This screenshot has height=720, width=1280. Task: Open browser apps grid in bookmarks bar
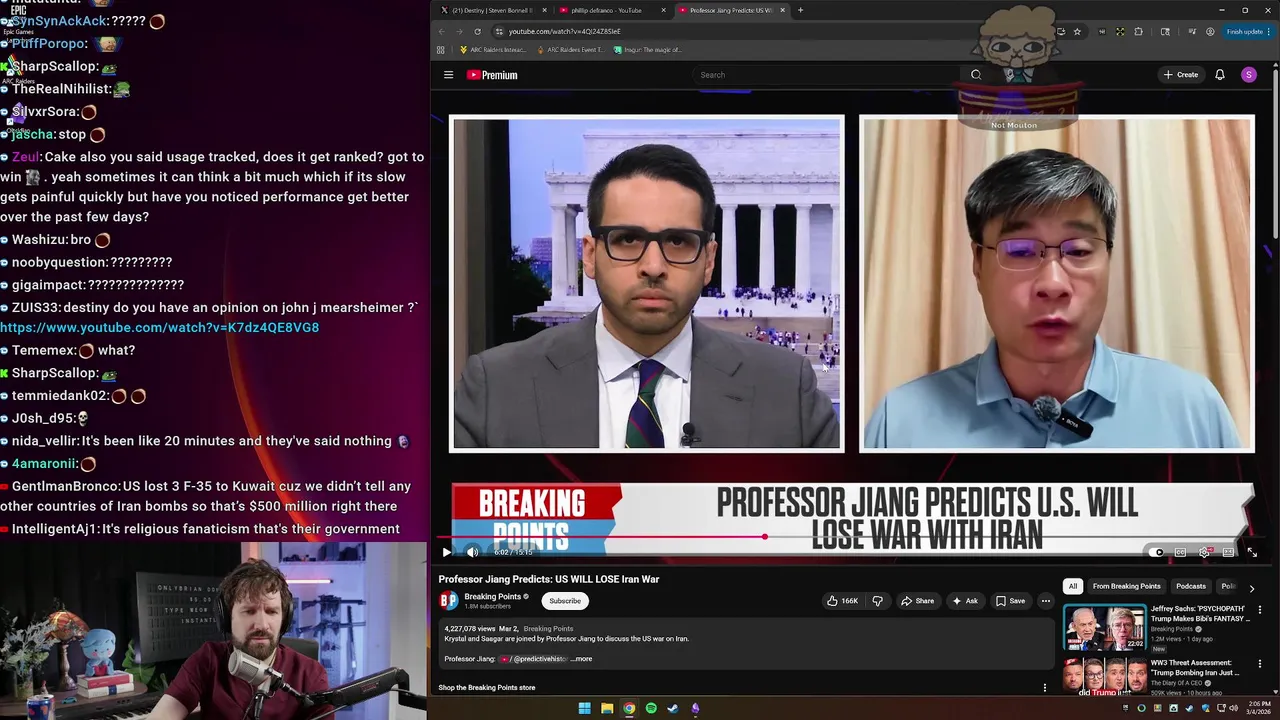pyautogui.click(x=441, y=50)
